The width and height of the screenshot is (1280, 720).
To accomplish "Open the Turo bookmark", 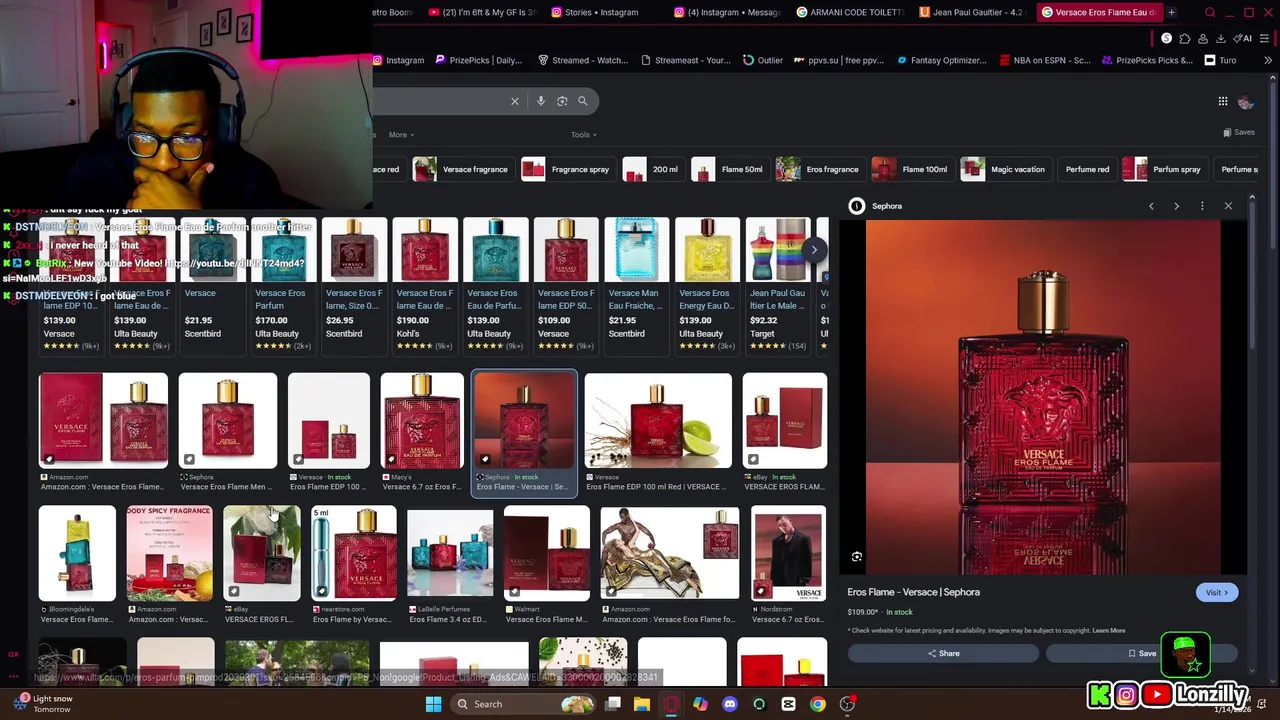I will point(1221,60).
